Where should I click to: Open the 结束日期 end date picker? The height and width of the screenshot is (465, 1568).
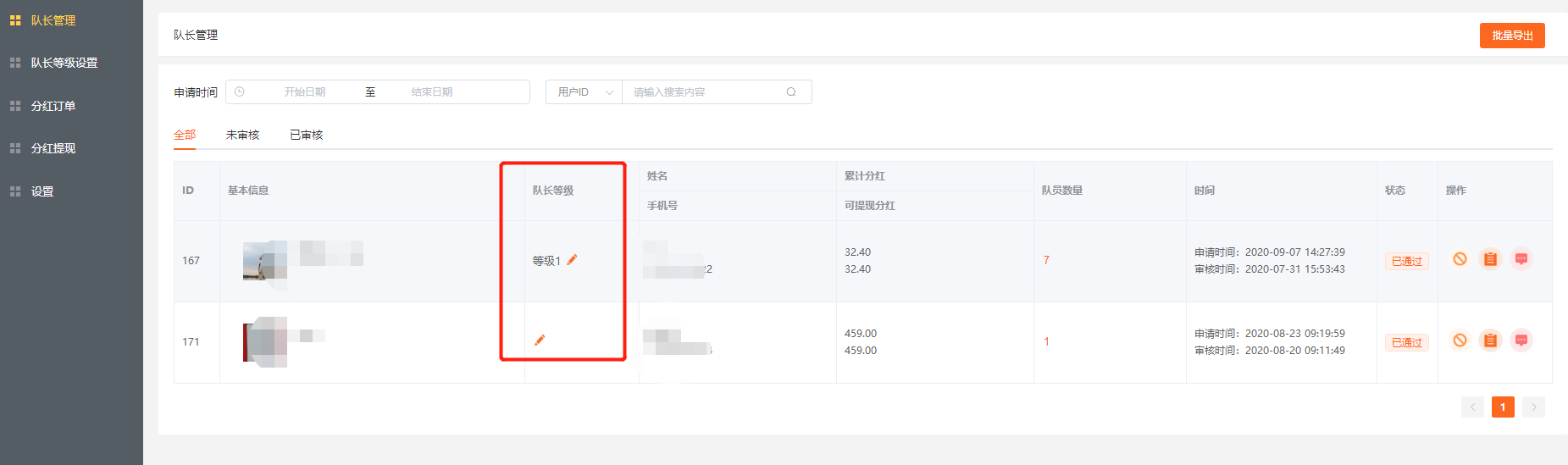pos(432,92)
